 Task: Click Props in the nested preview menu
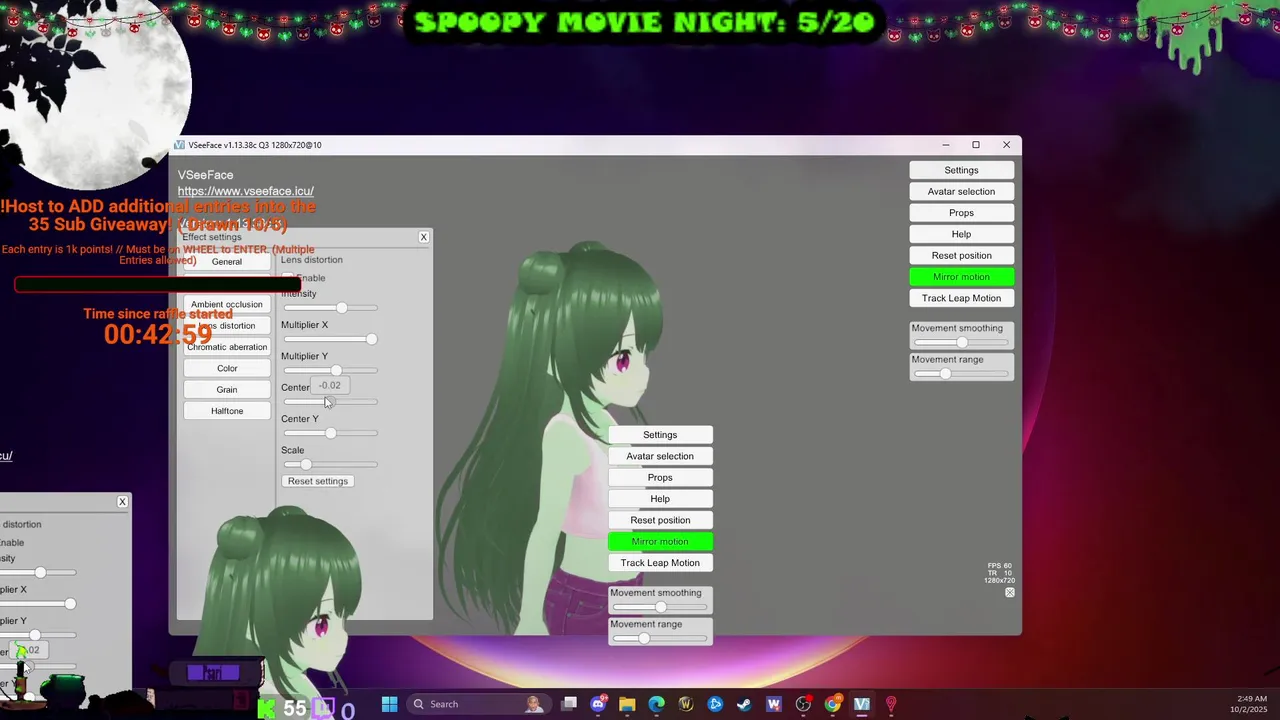tap(660, 478)
